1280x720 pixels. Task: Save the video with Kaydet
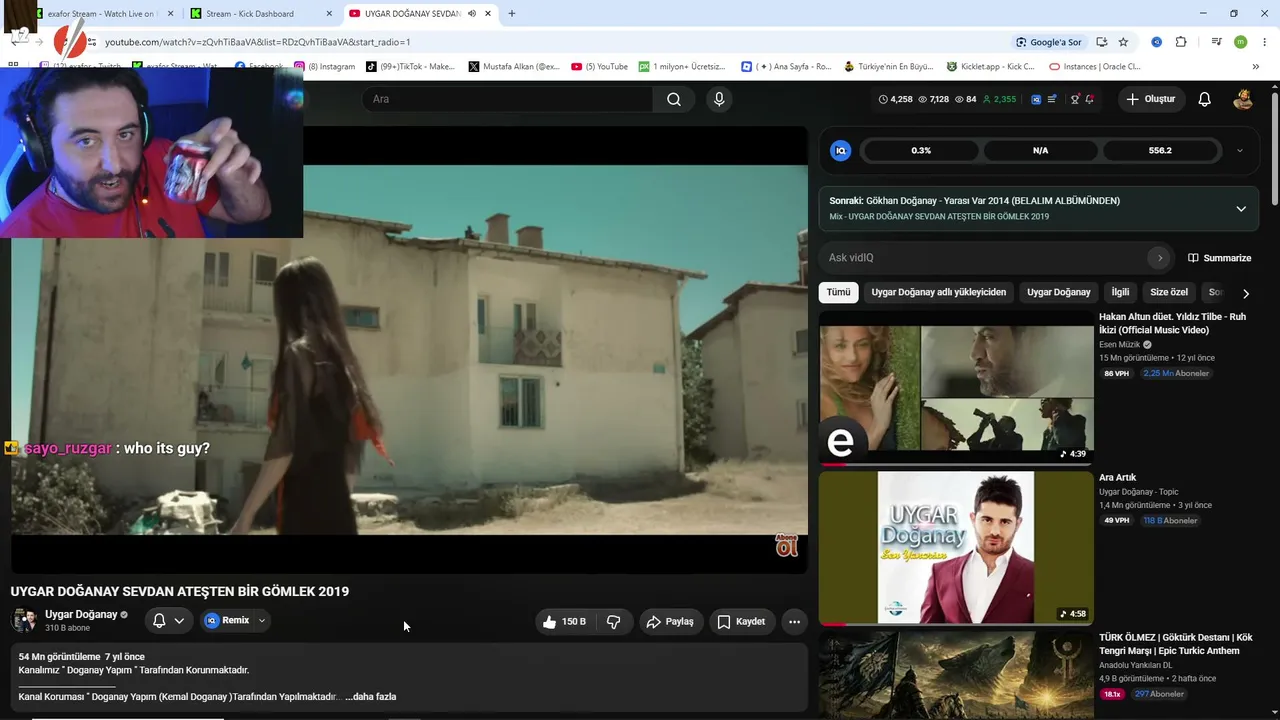coord(741,621)
